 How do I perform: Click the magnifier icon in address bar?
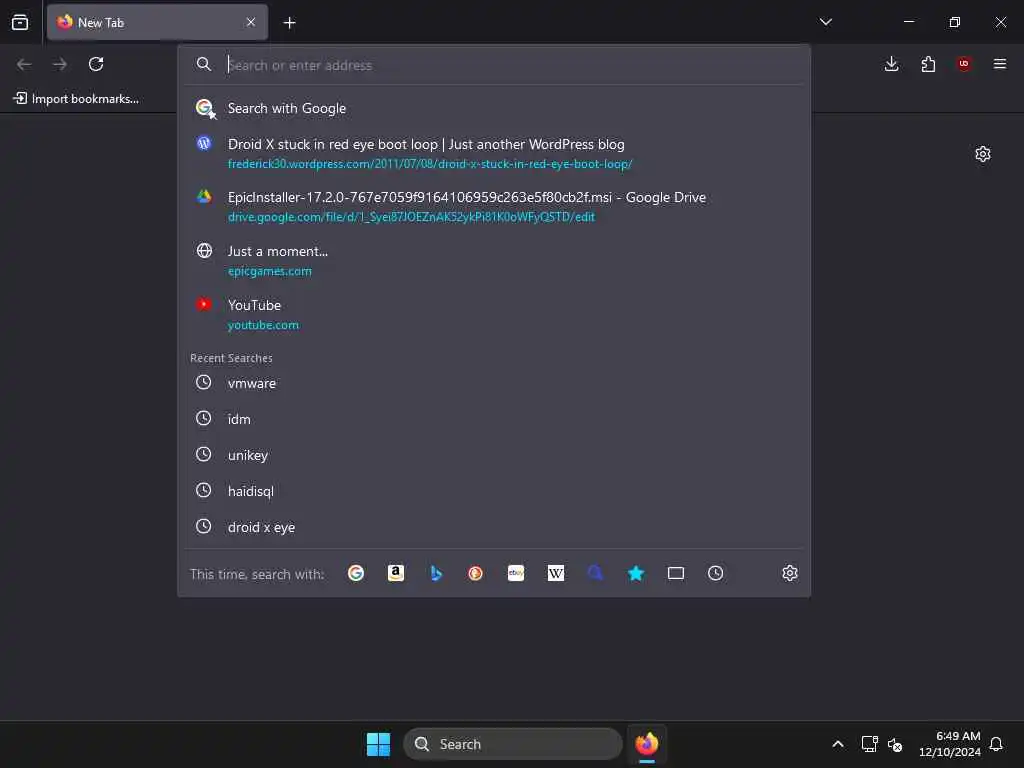pyautogui.click(x=204, y=64)
